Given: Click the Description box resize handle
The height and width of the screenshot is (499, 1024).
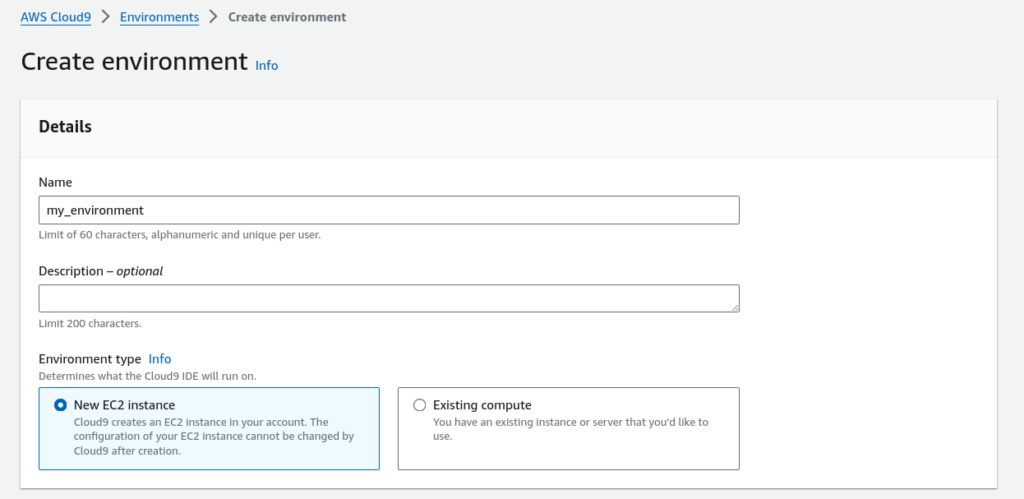Looking at the screenshot, I should point(735,308).
